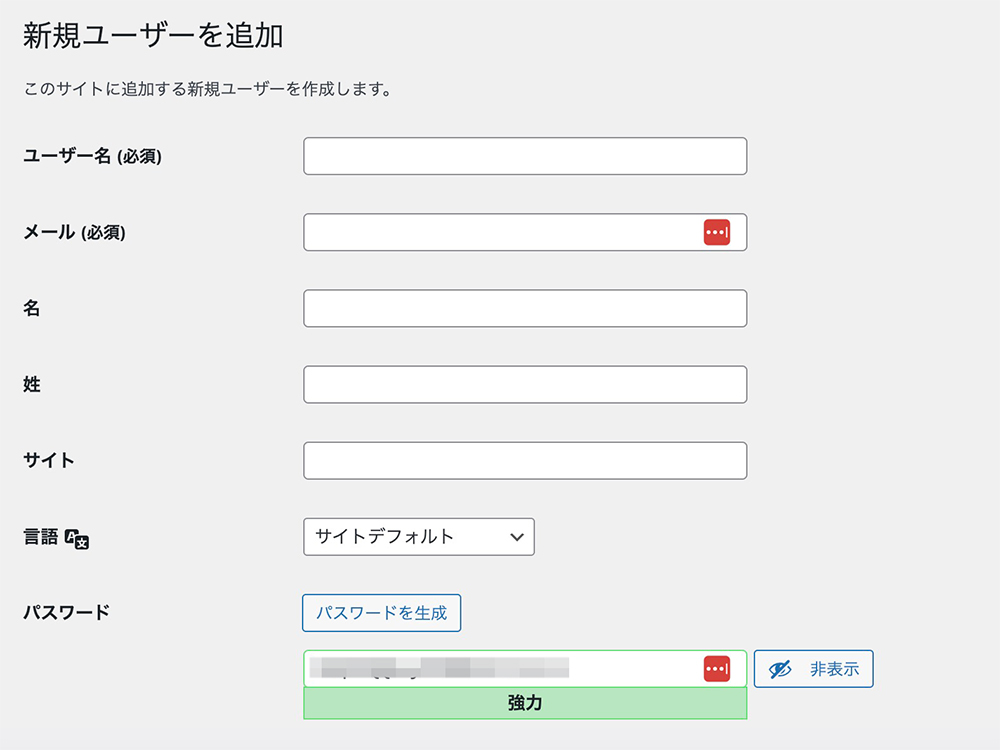The height and width of the screenshot is (750, 1000).
Task: Click the ユーザー名 (必須) label
Action: 92,156
